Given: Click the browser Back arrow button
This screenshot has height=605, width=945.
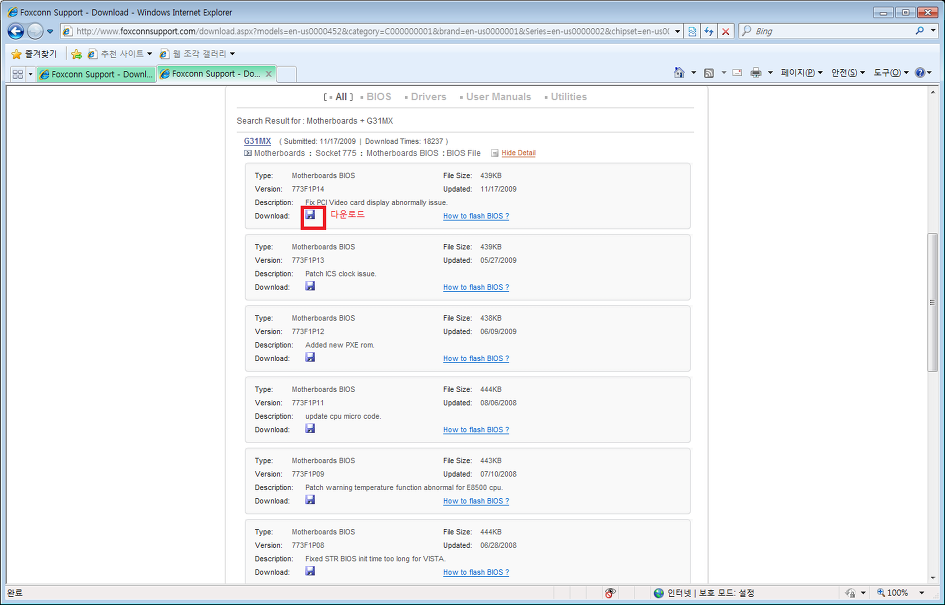Looking at the screenshot, I should click(x=16, y=31).
